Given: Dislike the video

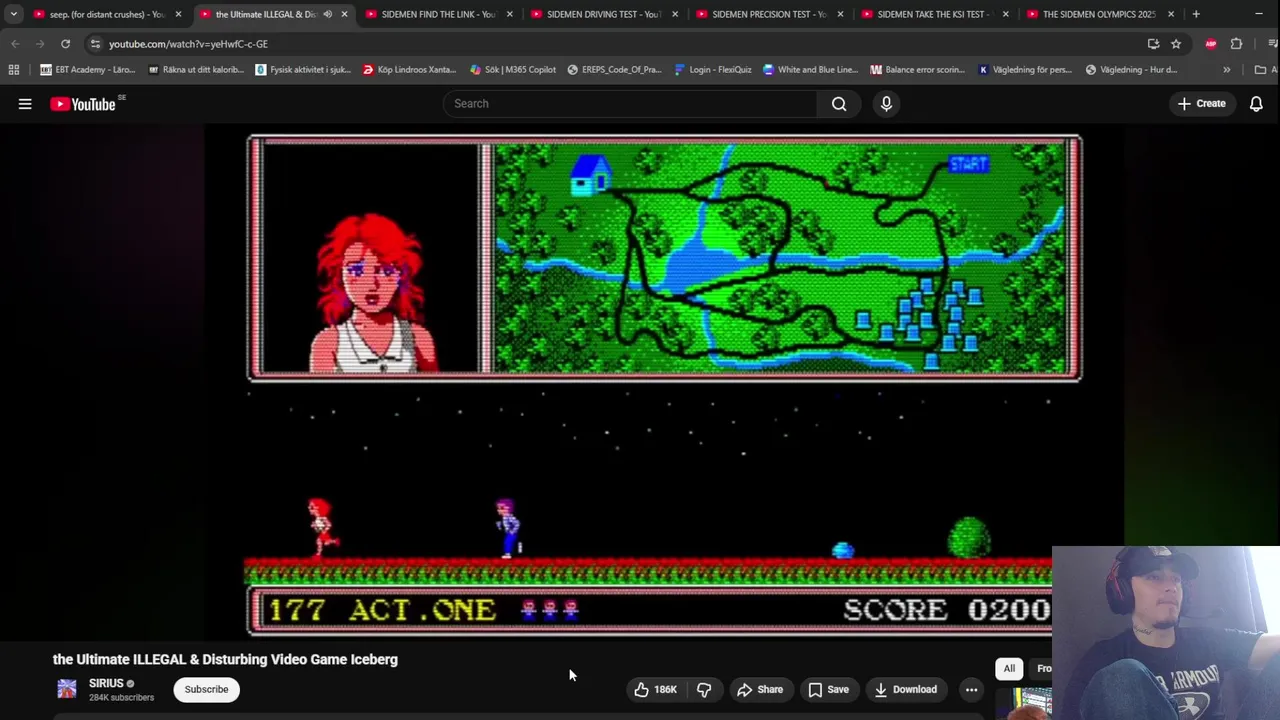Looking at the screenshot, I should (x=704, y=689).
